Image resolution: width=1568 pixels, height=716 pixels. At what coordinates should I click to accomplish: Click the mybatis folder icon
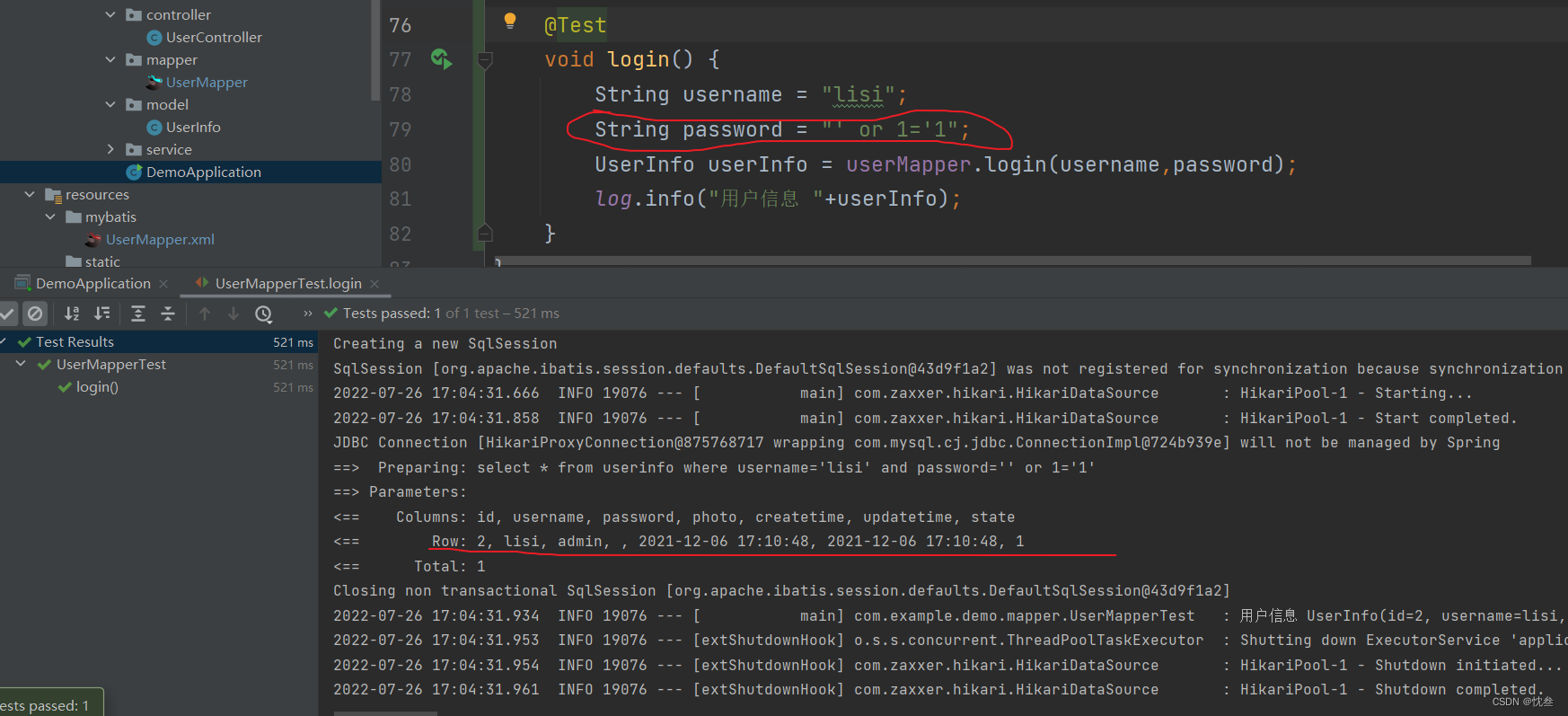[x=74, y=217]
